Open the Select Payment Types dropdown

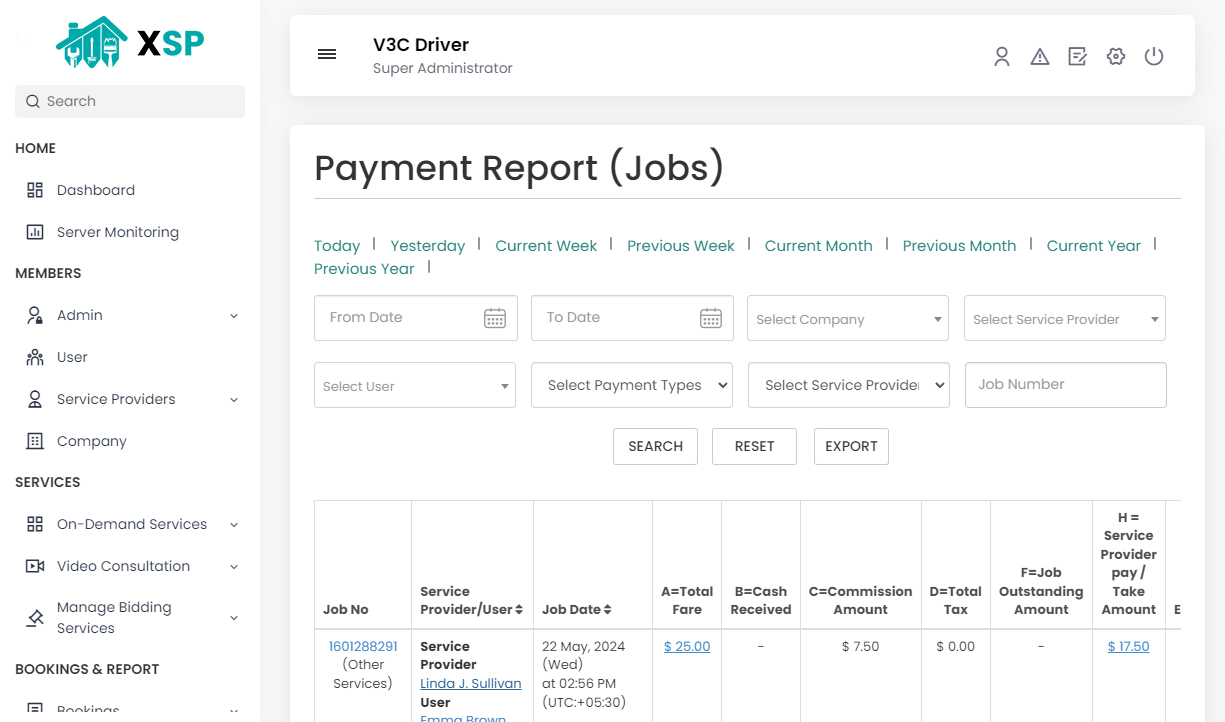tap(631, 385)
